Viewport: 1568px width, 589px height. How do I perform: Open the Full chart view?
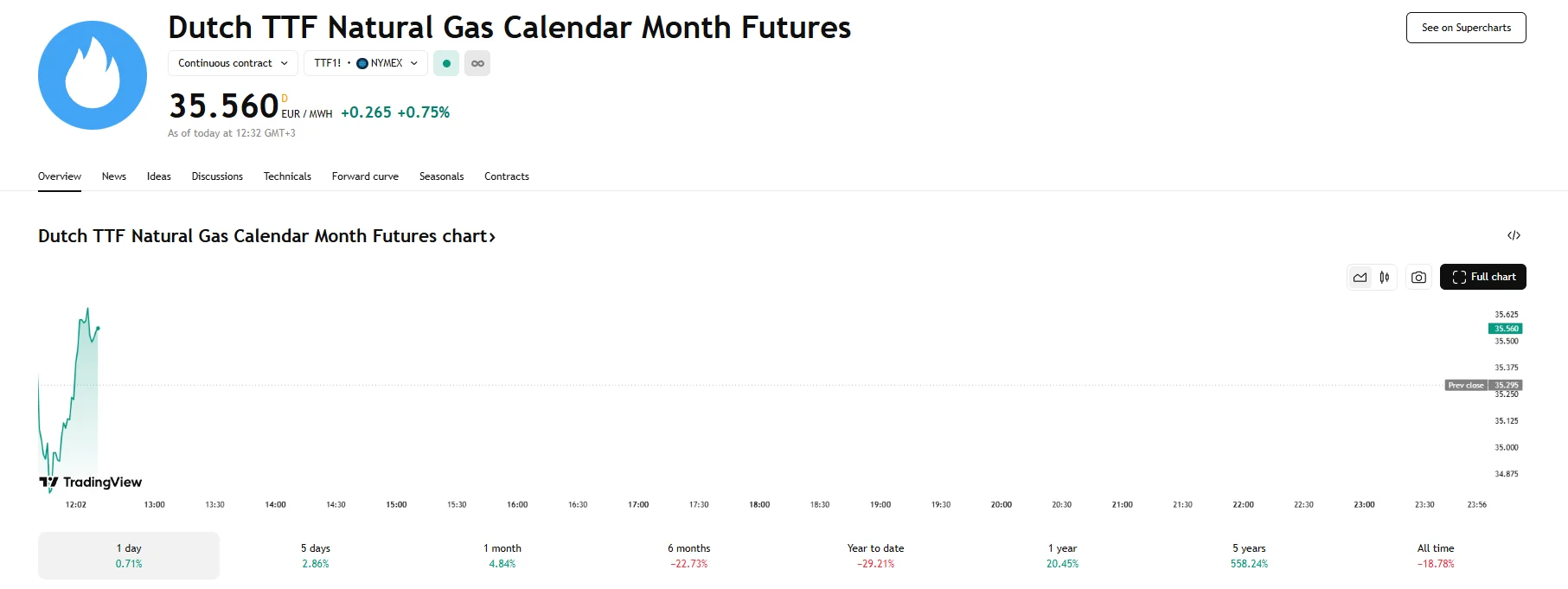pos(1483,277)
